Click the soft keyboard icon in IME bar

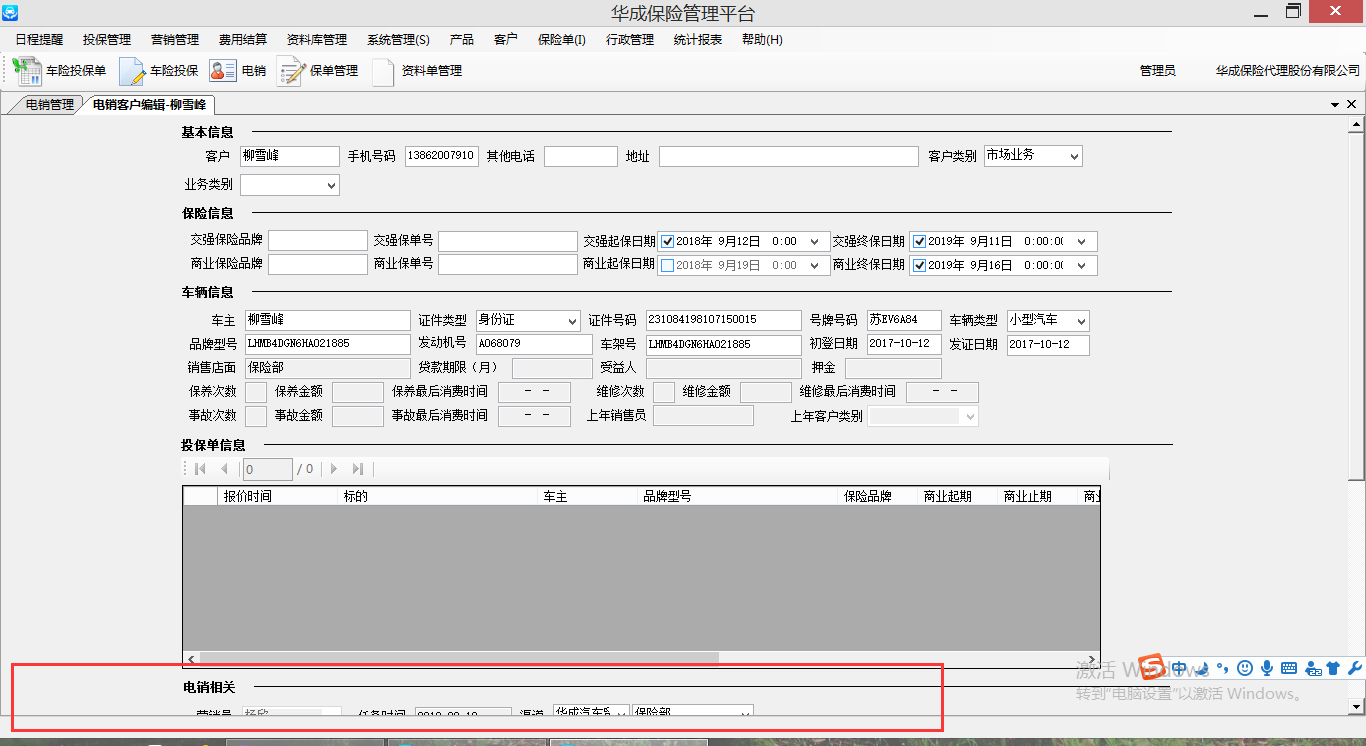tap(1289, 668)
